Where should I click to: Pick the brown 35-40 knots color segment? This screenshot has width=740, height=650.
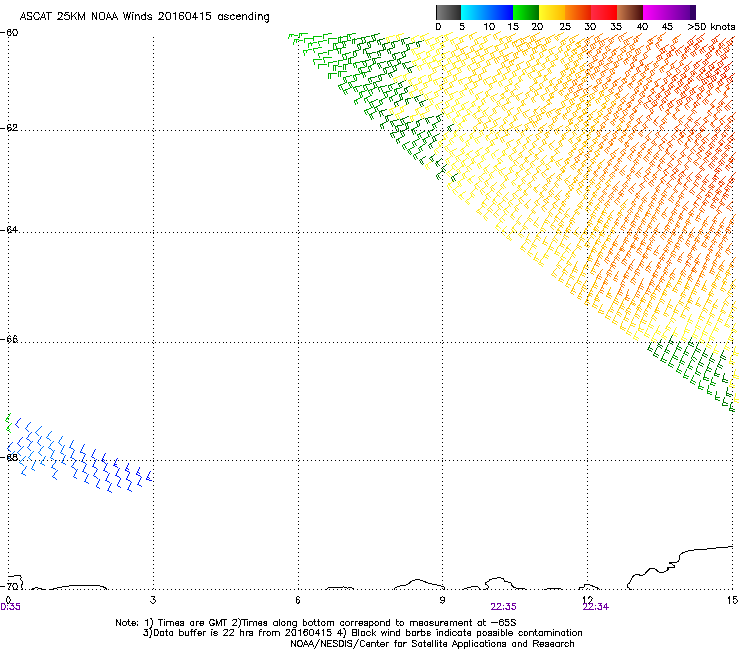[x=630, y=12]
